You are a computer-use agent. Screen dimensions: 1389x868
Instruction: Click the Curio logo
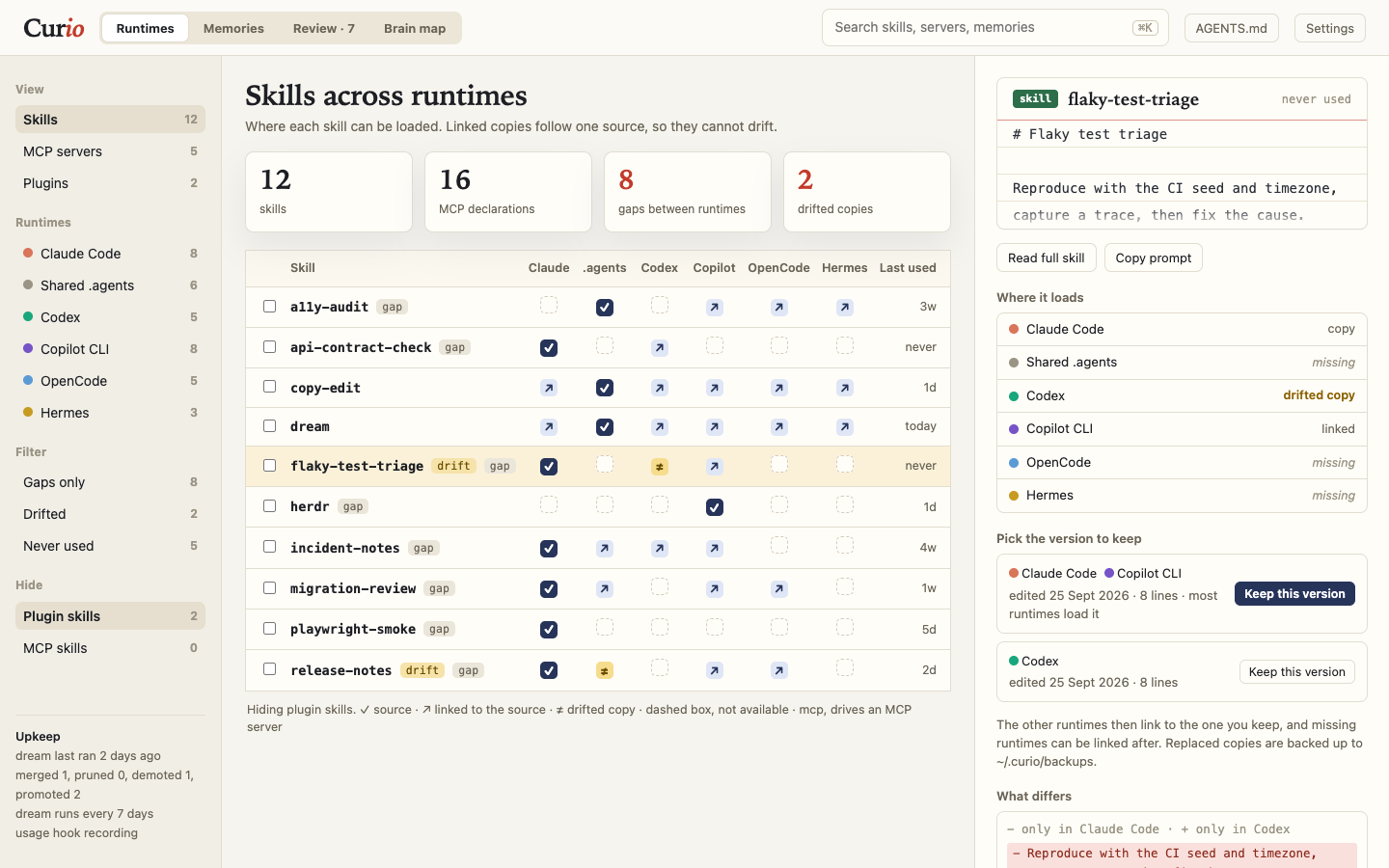pos(54,28)
